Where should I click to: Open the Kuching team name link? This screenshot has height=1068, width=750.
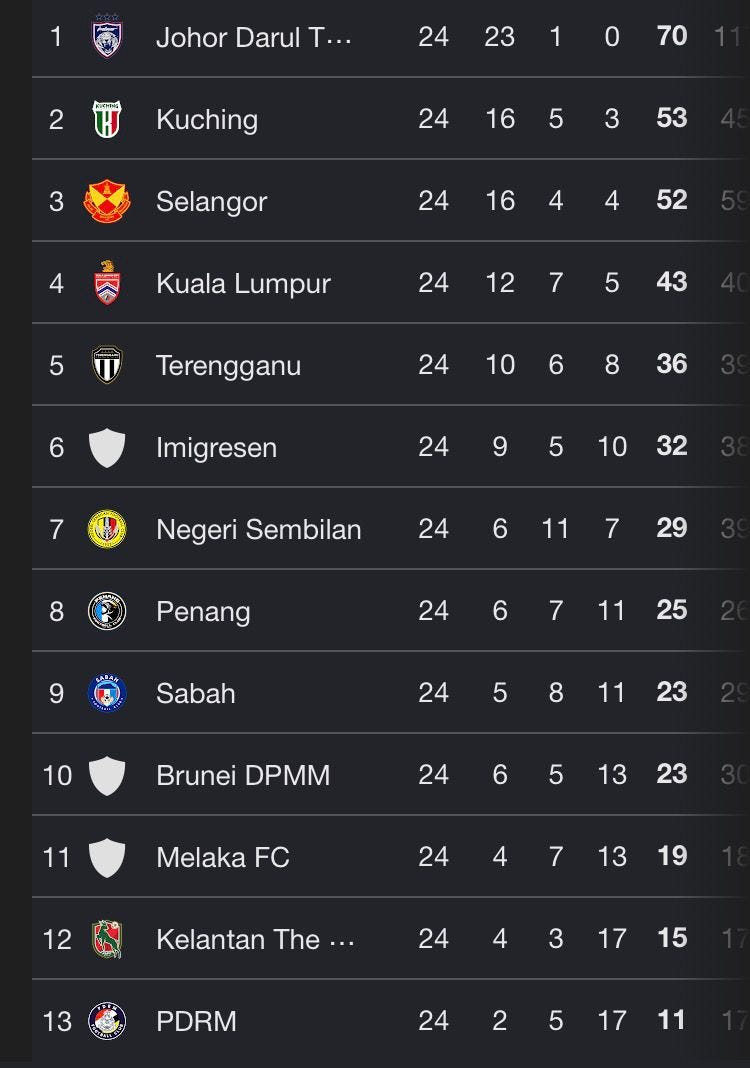(207, 119)
